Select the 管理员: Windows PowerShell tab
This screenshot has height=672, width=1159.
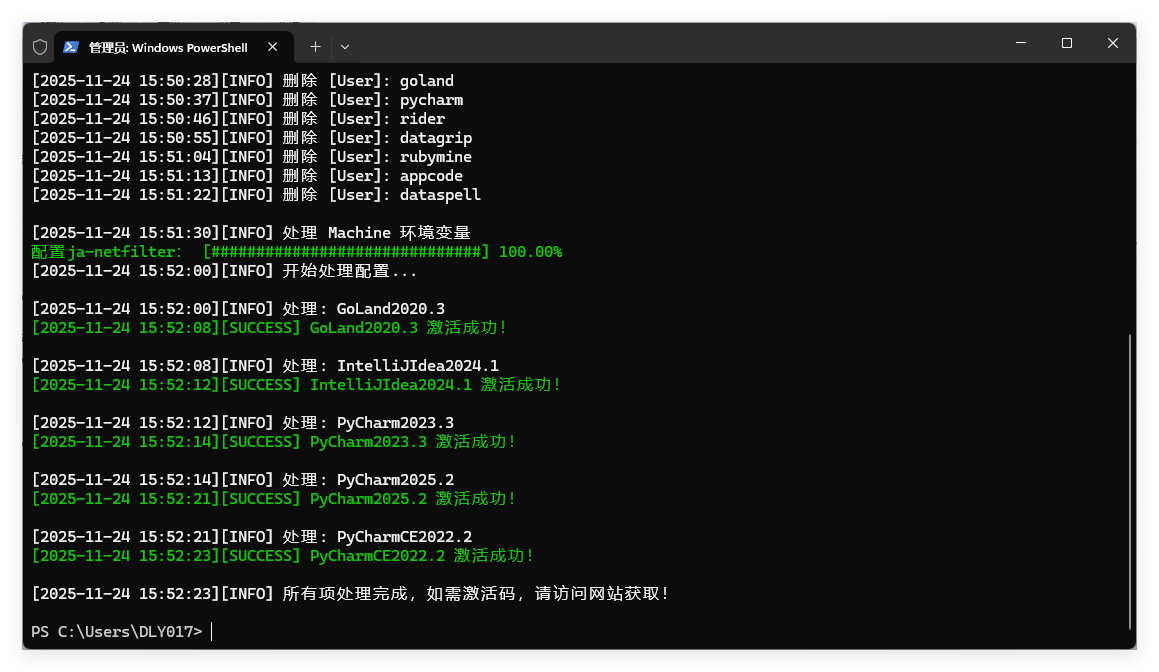[x=170, y=46]
